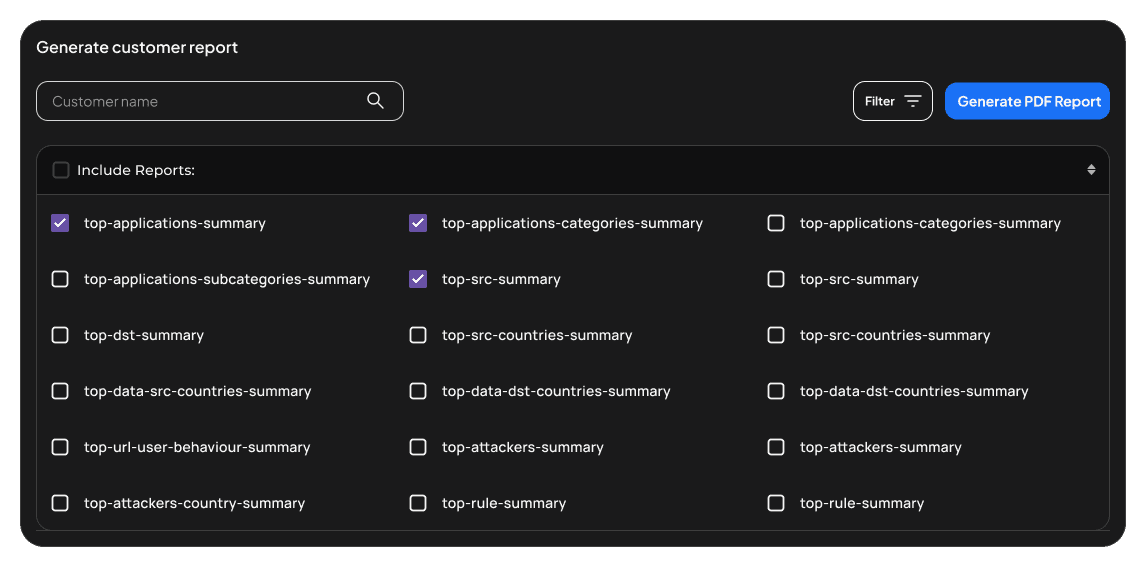Image resolution: width=1146 pixels, height=567 pixels.
Task: Check the top-dst-summary checkbox
Action: click(60, 335)
